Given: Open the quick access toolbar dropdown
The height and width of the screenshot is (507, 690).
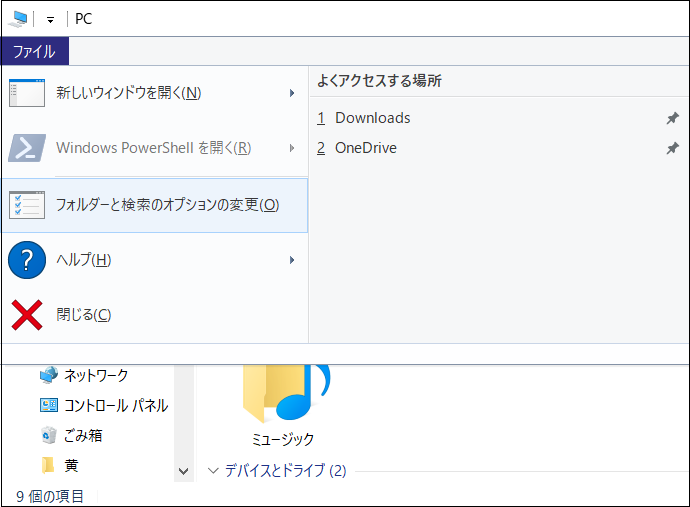Looking at the screenshot, I should 51,20.
